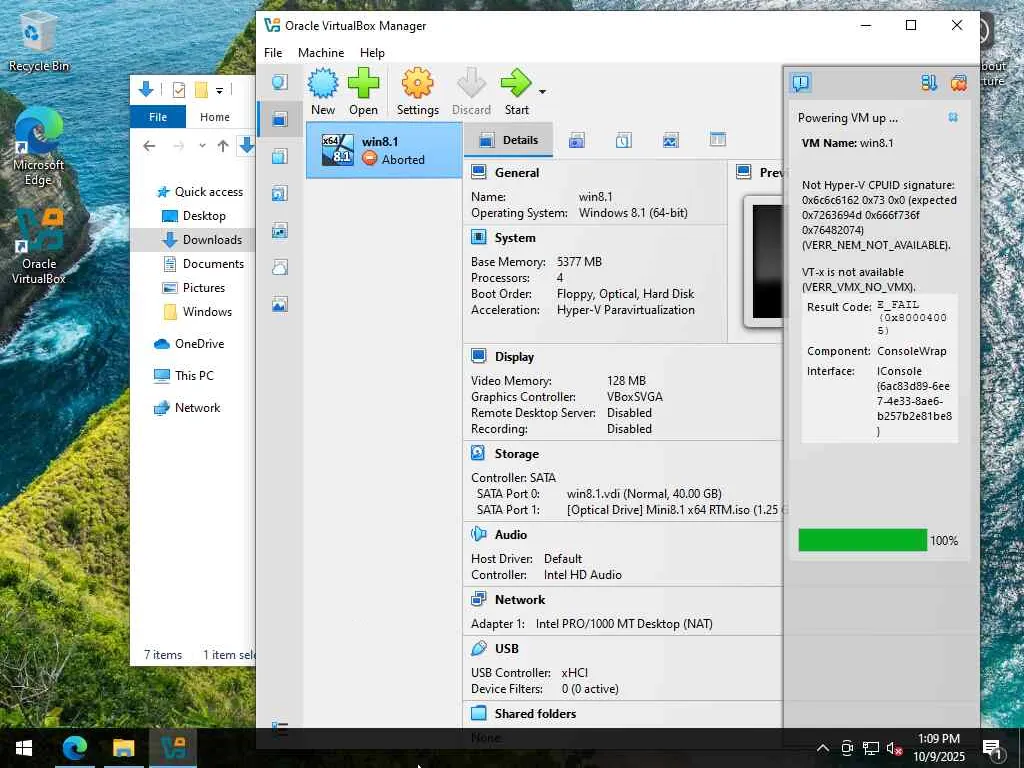This screenshot has width=1024, height=768.
Task: Switch to the Details tab
Action: (509, 140)
